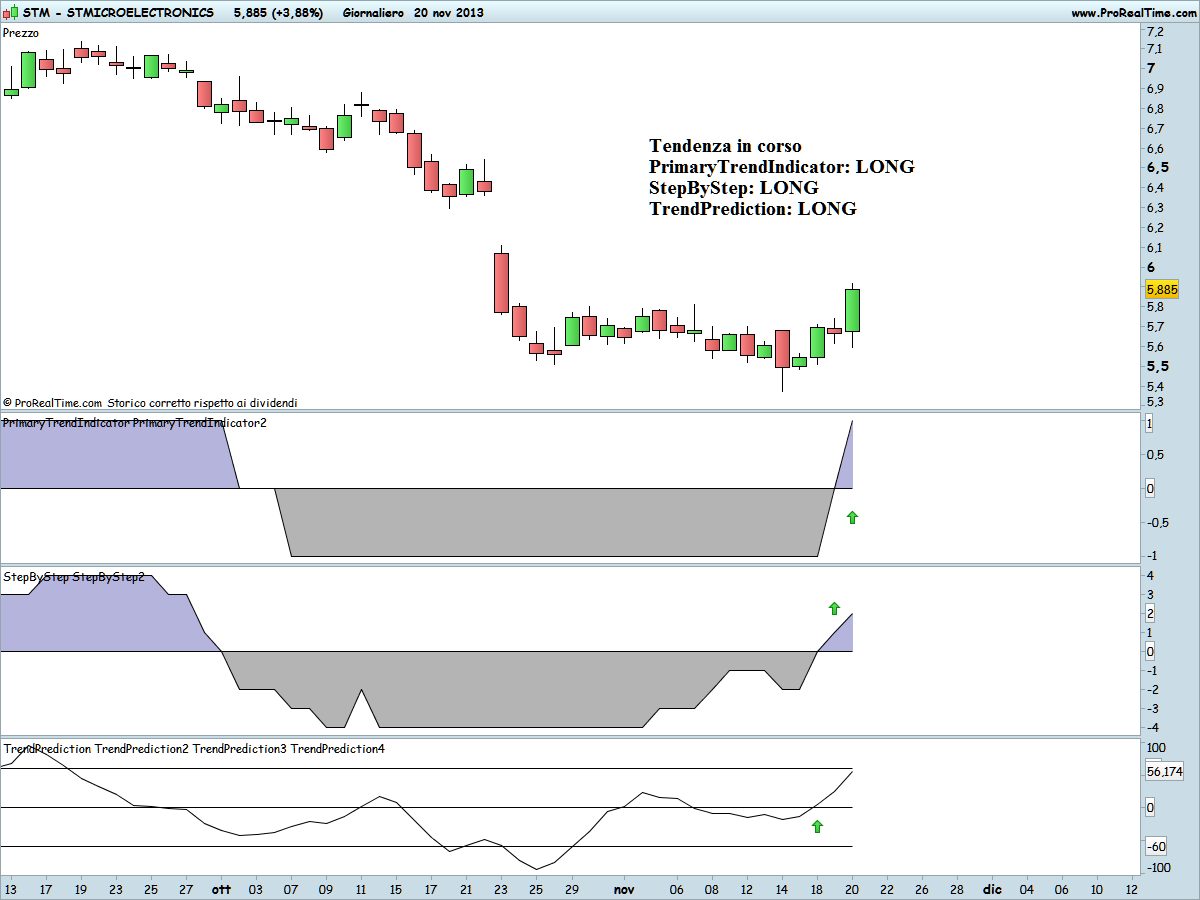
Task: Click the 20 nov 2013 date in header
Action: (449, 12)
